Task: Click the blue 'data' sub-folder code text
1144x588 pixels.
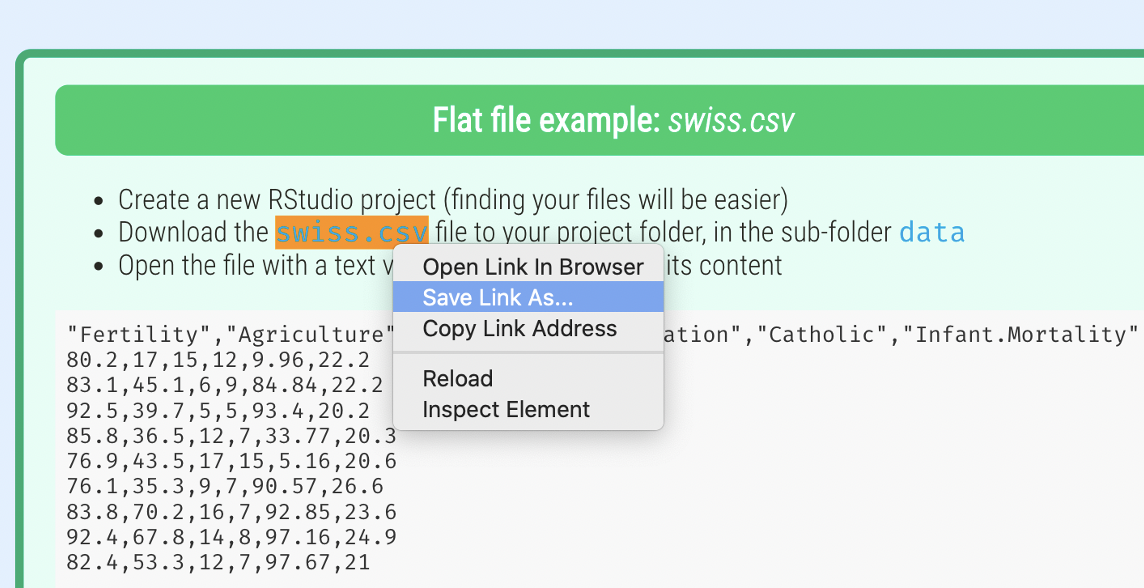Action: 931,232
